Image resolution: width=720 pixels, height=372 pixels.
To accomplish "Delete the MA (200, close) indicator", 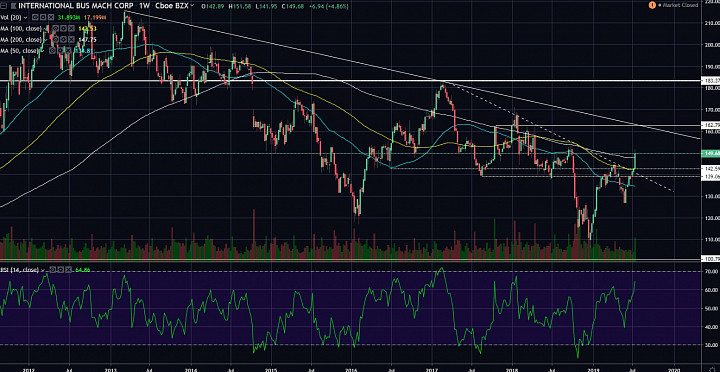I will pyautogui.click(x=71, y=39).
